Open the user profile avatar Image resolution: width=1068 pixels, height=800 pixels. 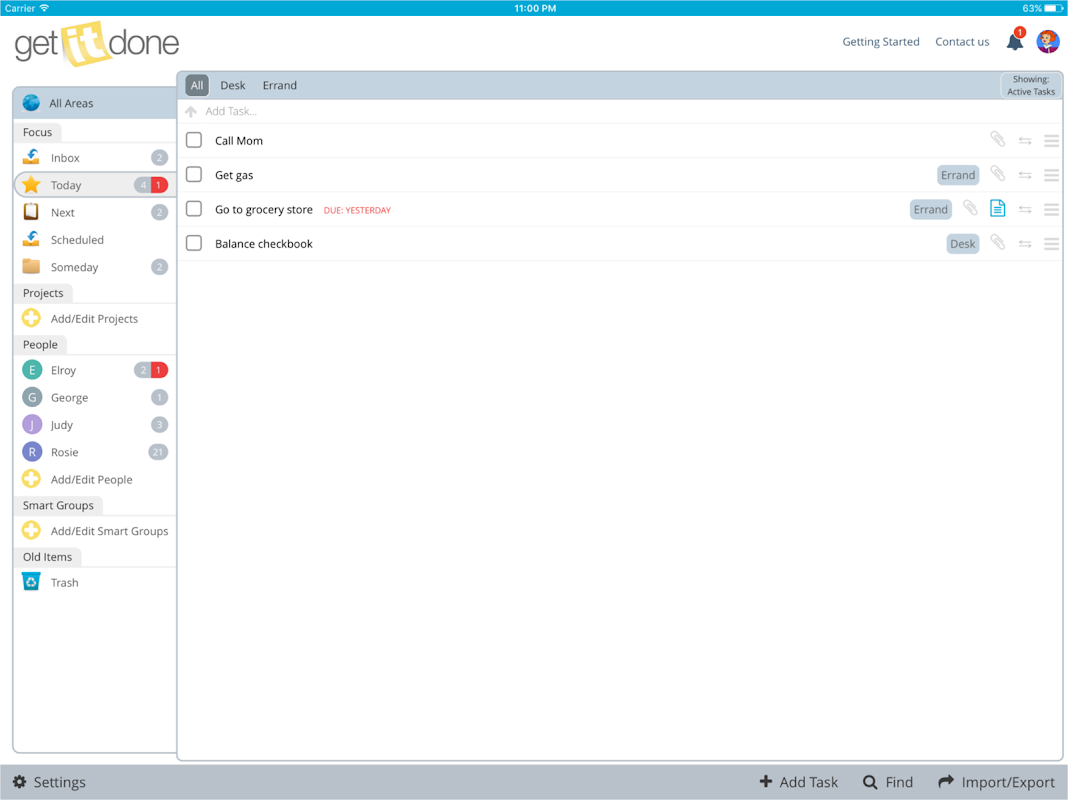pos(1048,42)
